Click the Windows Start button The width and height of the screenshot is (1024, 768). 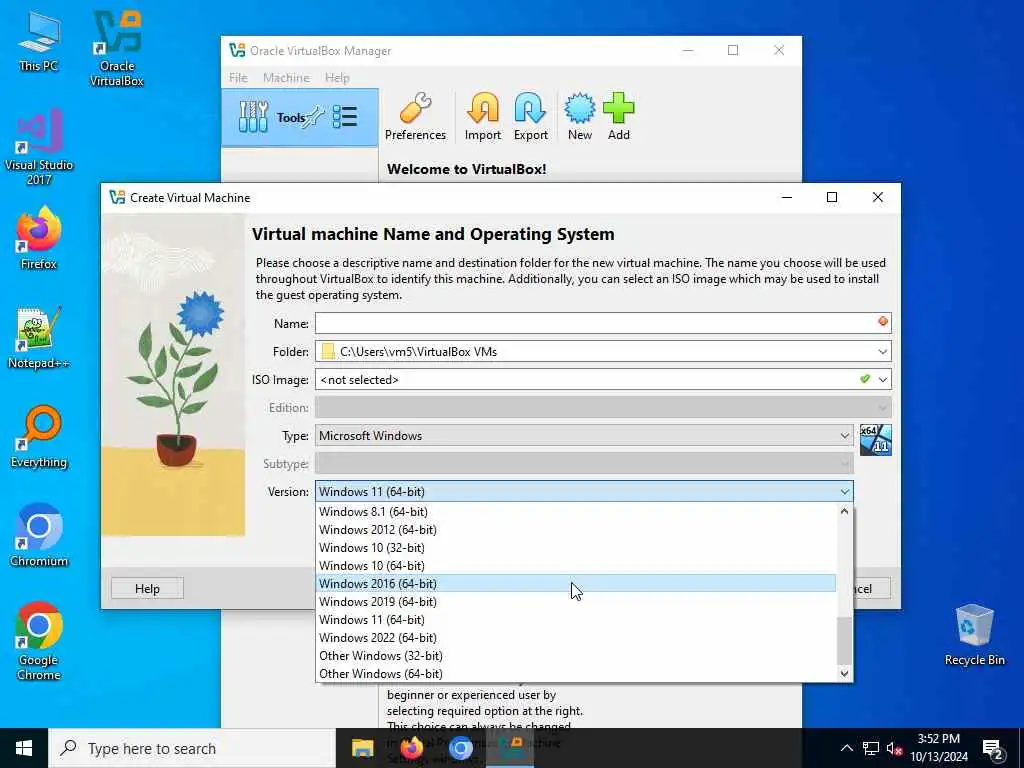(x=24, y=748)
